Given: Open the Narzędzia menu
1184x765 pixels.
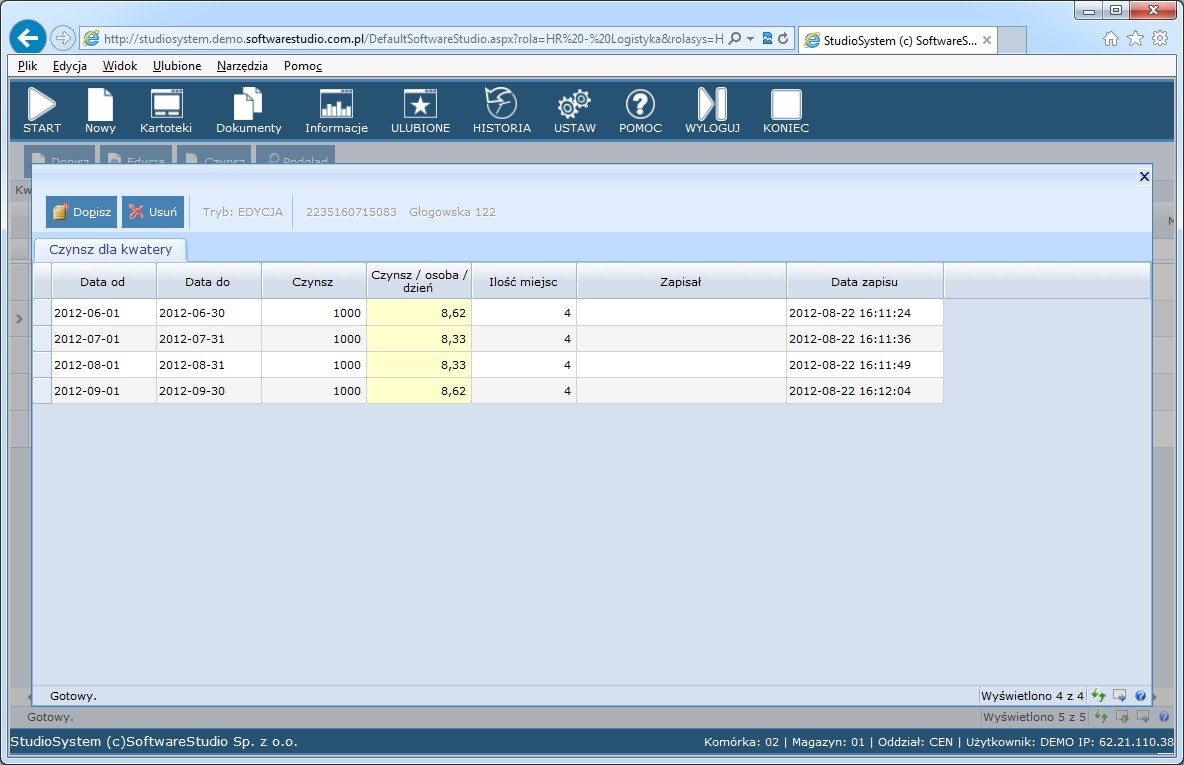Looking at the screenshot, I should click(x=242, y=66).
